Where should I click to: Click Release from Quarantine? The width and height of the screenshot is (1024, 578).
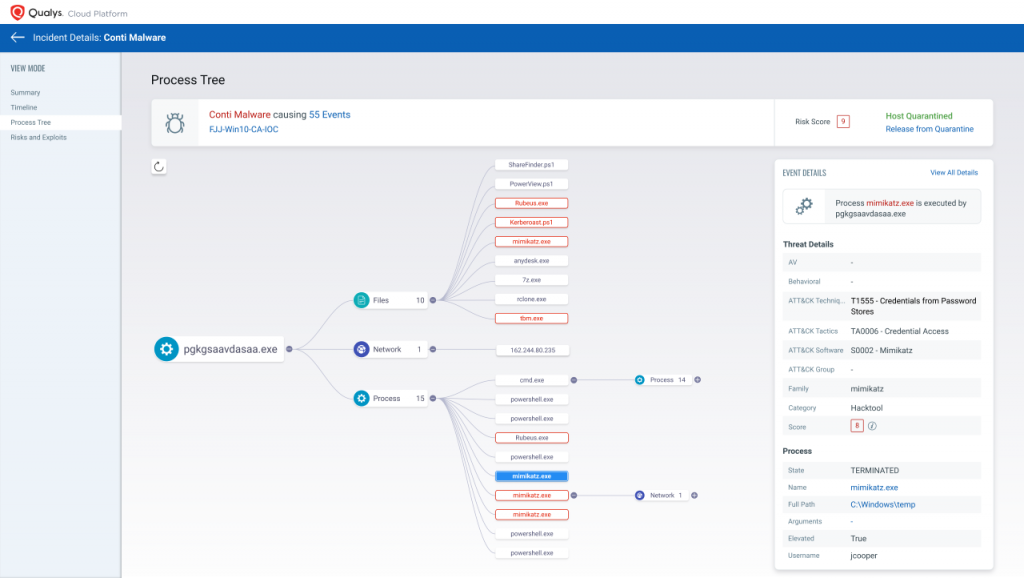pyautogui.click(x=929, y=129)
